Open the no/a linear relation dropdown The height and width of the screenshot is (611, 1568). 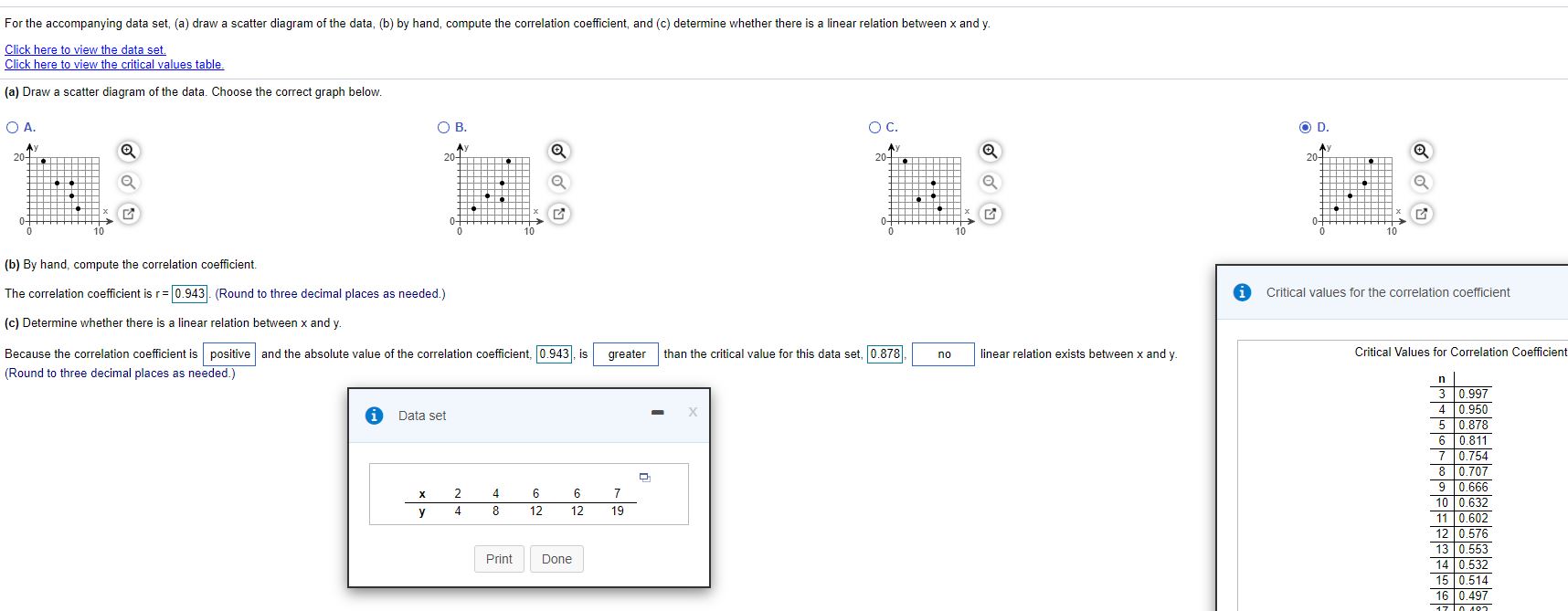(x=943, y=353)
